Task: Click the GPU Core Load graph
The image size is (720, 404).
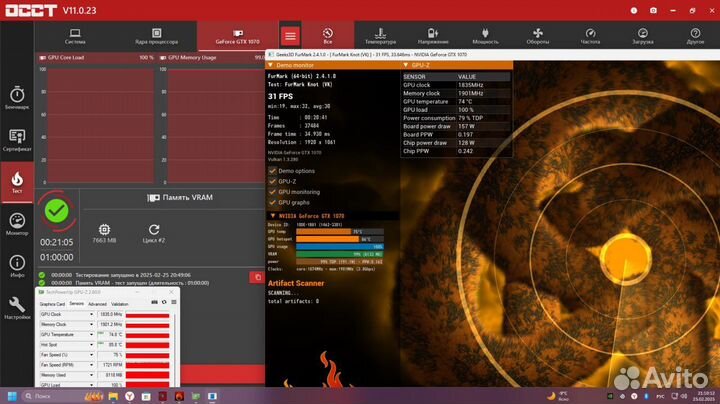Action: pos(101,125)
